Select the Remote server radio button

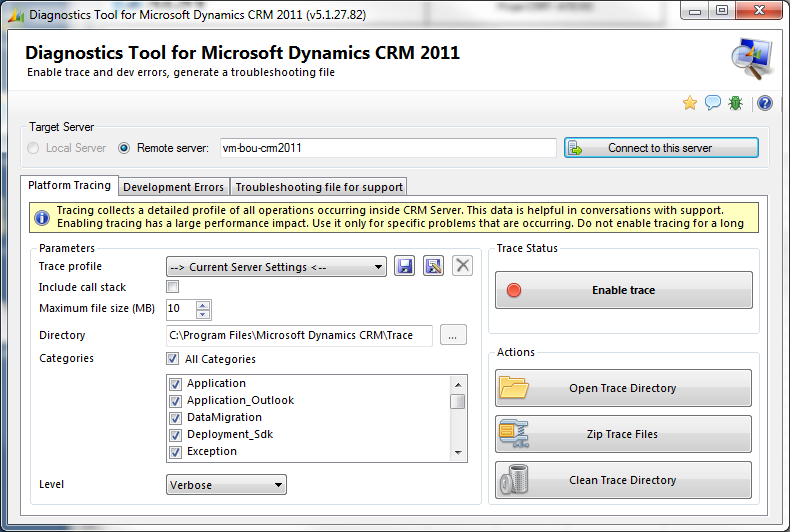tap(123, 148)
